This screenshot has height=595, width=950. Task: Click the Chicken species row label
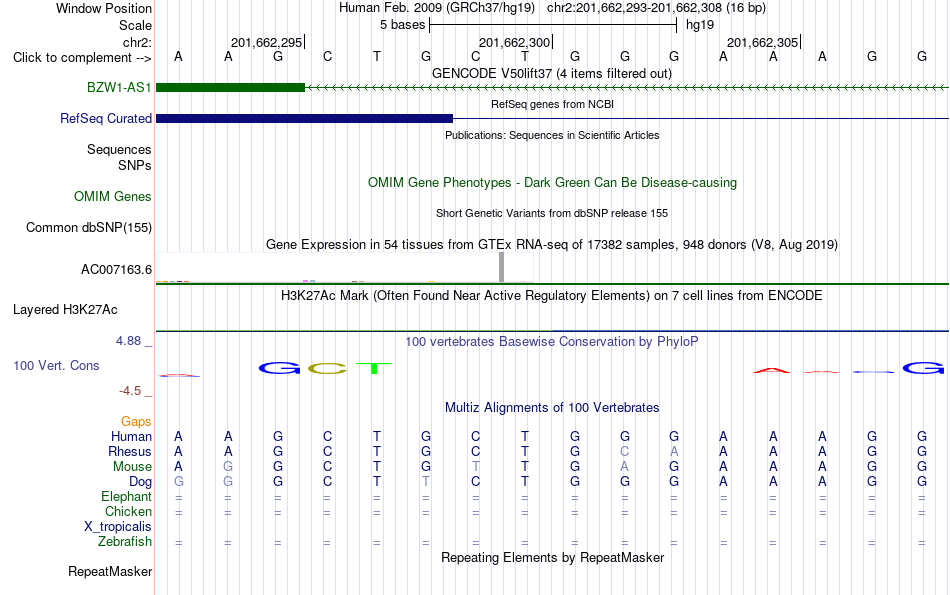click(x=128, y=511)
